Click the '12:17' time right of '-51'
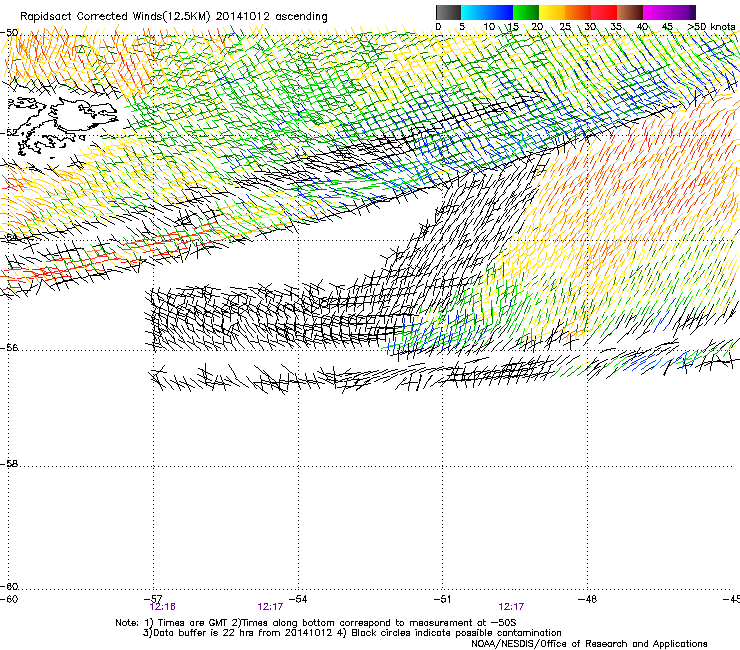740x650 pixels. click(x=511, y=607)
